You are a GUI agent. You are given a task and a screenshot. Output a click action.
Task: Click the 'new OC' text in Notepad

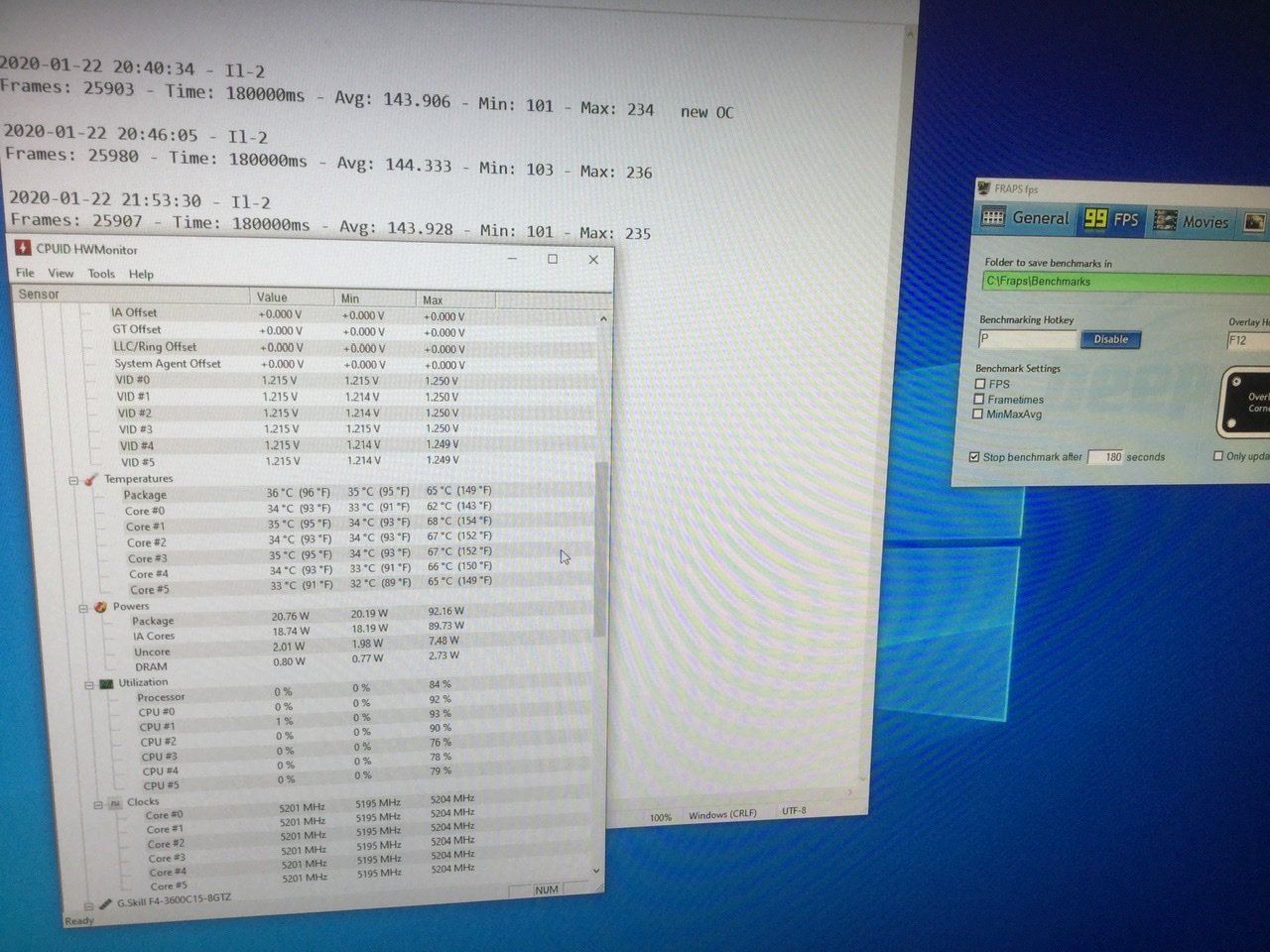pos(707,112)
